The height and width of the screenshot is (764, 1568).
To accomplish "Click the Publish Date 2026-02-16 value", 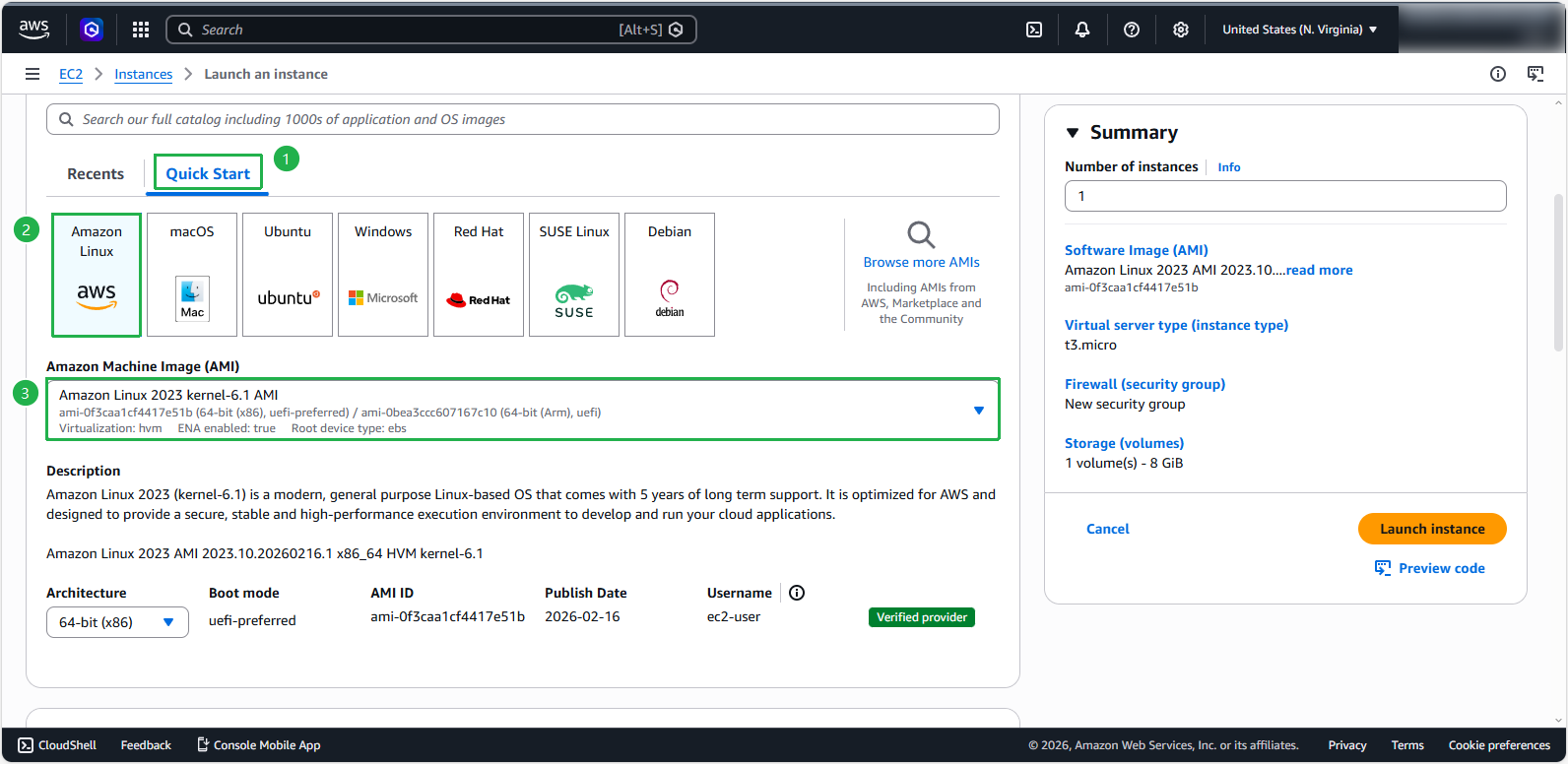I will point(582,616).
